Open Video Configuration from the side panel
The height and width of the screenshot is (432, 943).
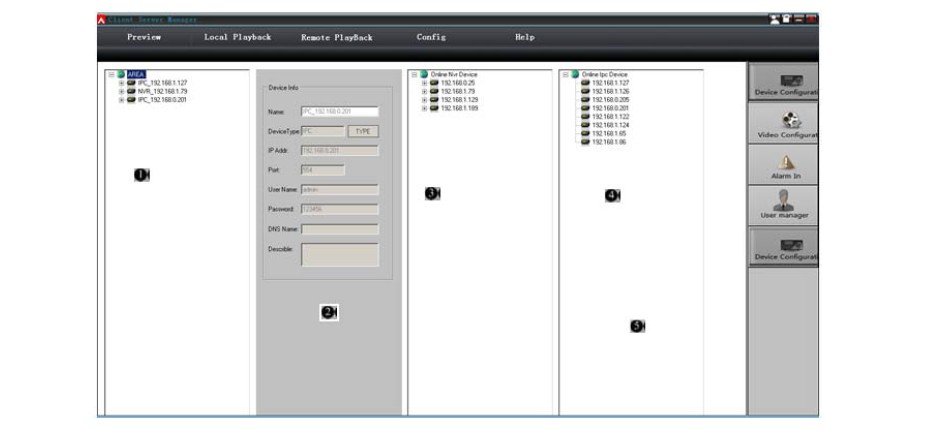click(783, 123)
